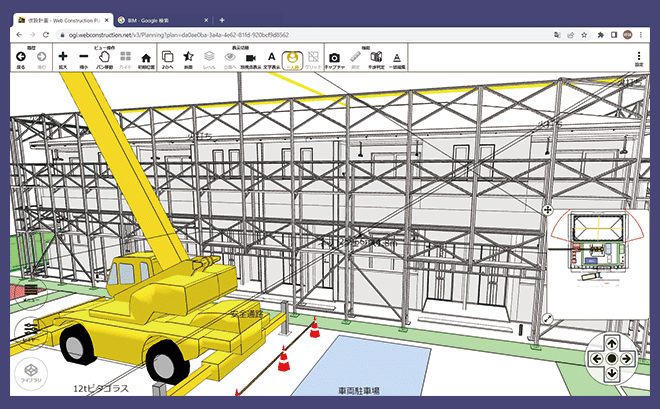Open the interference check (干渉判定) tool
This screenshot has height=409, width=660.
pyautogui.click(x=377, y=59)
